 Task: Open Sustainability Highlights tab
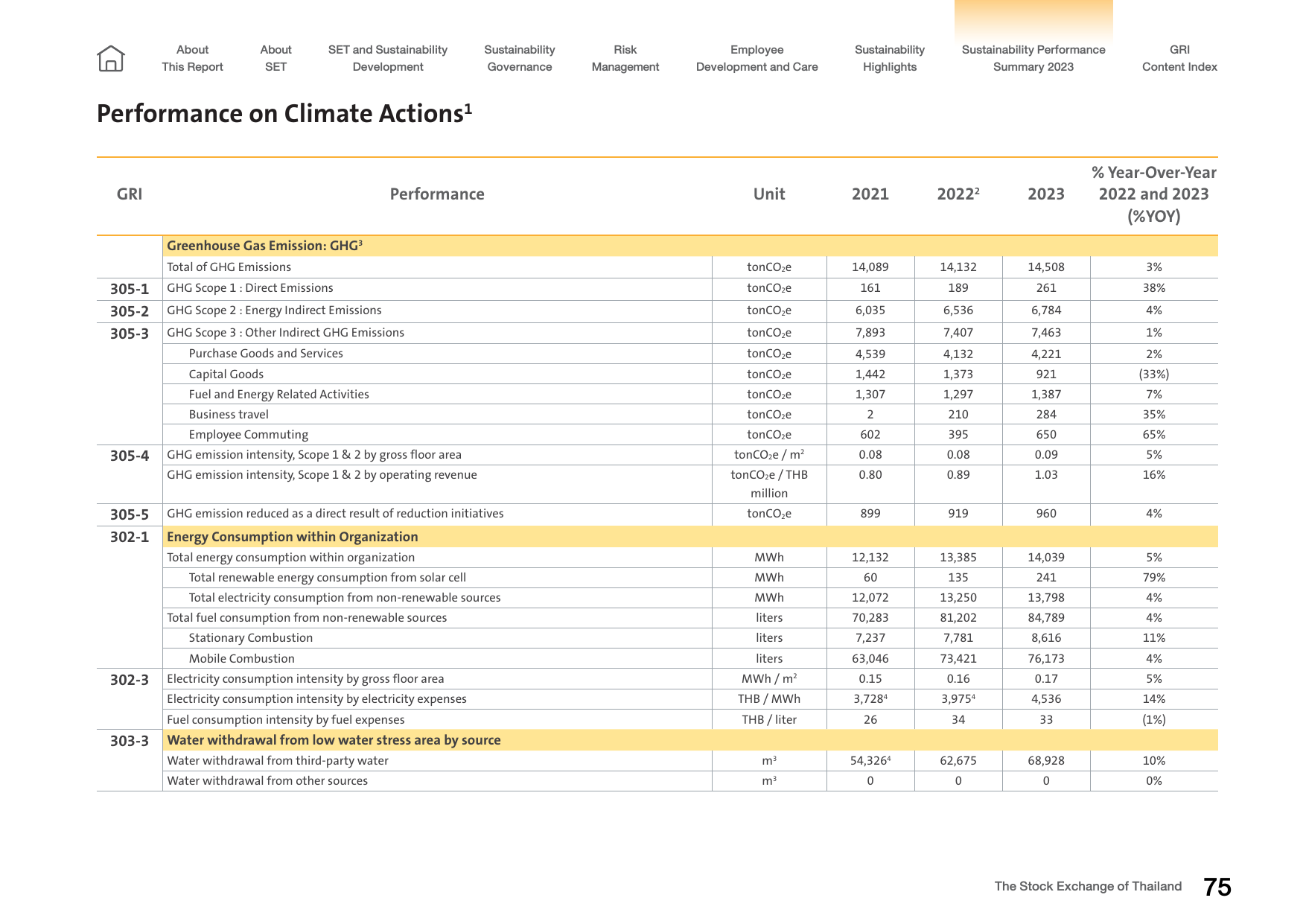pyautogui.click(x=890, y=58)
